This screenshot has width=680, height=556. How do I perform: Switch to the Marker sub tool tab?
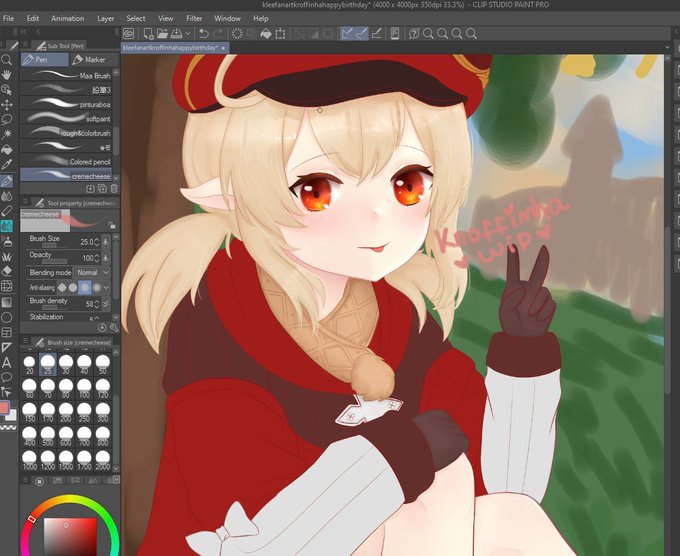coord(93,60)
